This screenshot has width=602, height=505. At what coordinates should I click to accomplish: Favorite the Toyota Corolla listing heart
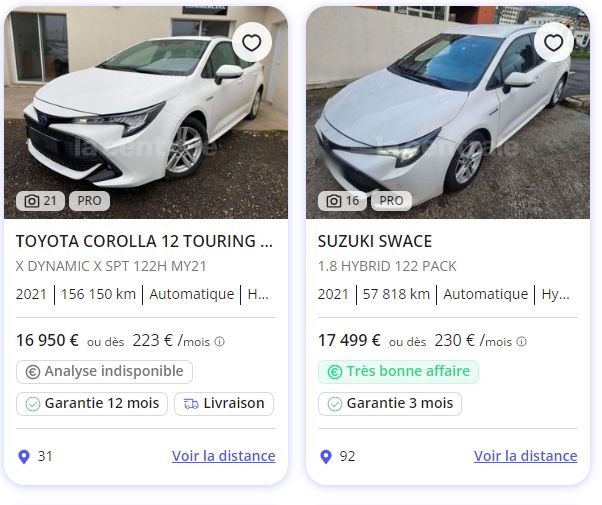coord(251,42)
